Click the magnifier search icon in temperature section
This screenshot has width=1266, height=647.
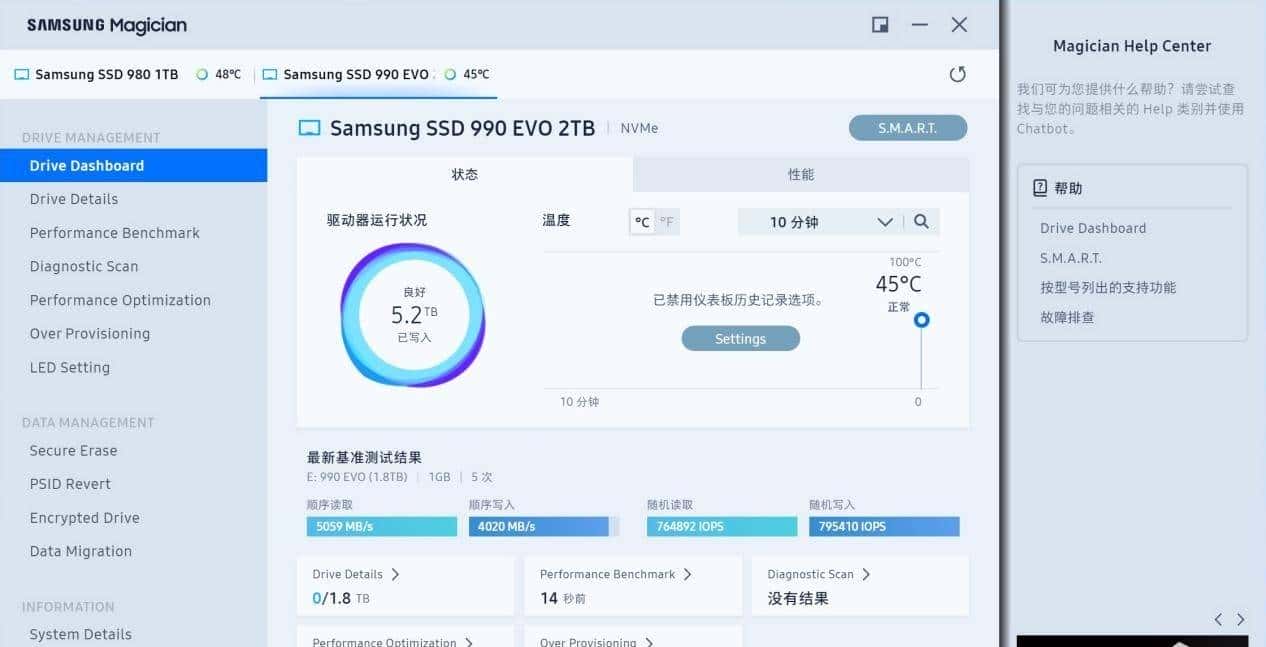click(921, 222)
